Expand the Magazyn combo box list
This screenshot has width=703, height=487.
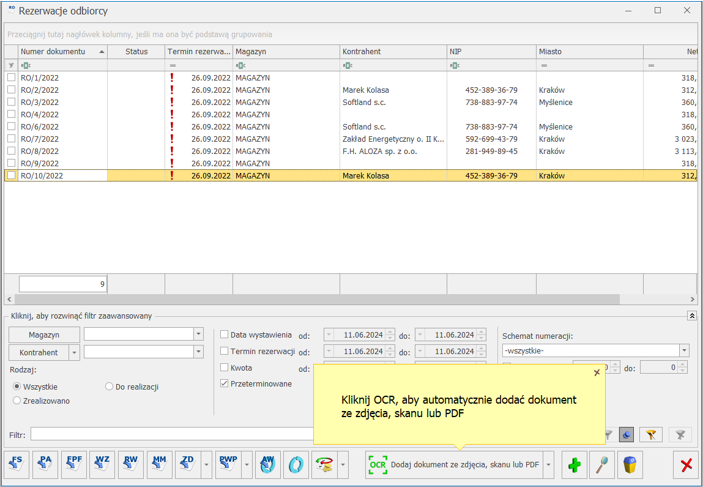pos(198,335)
